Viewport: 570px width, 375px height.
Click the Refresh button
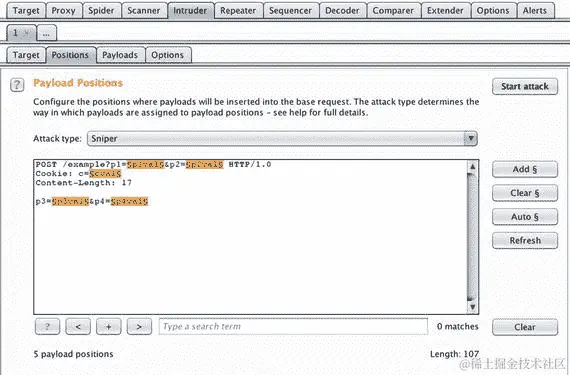(525, 240)
